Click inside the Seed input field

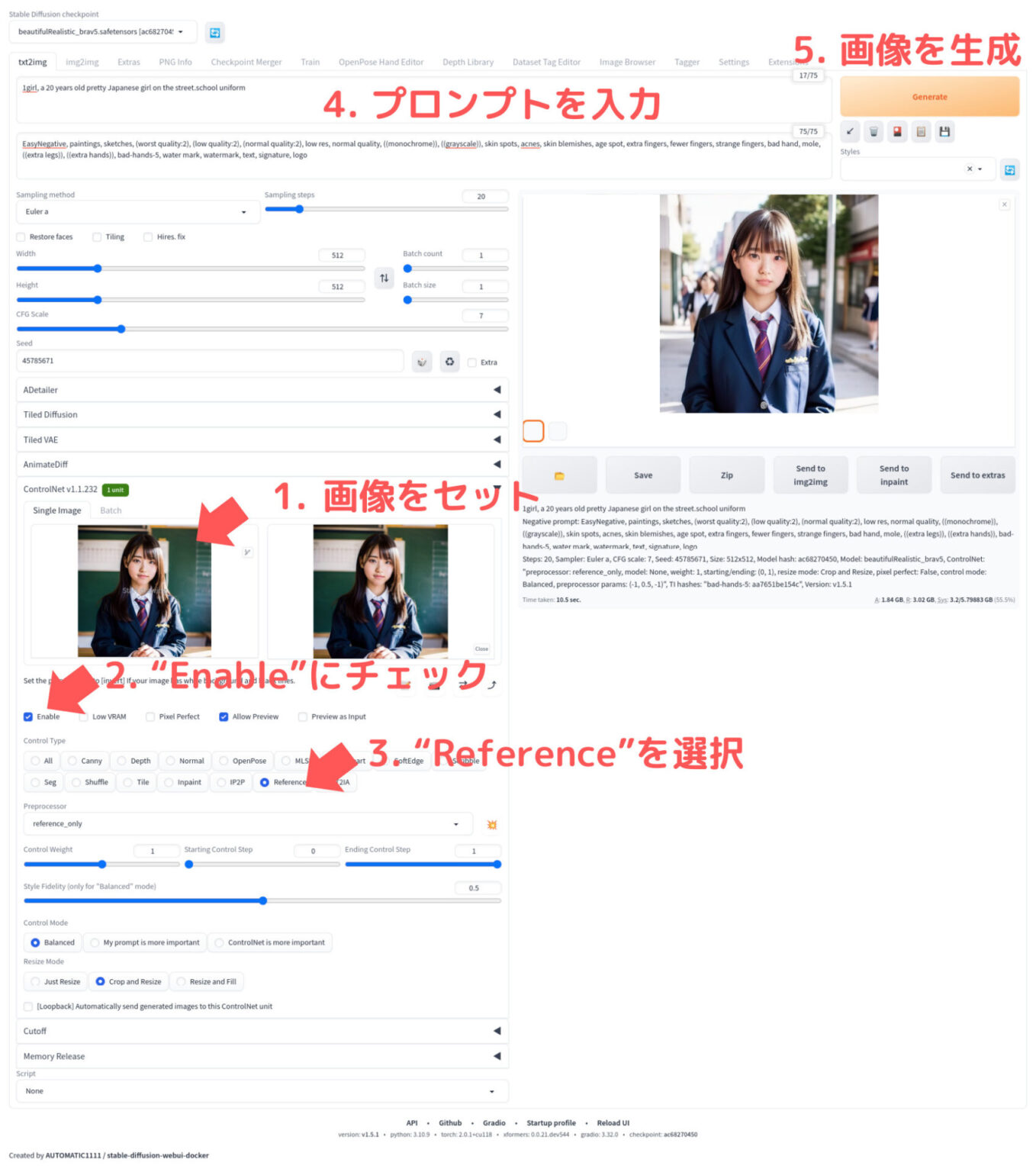[x=210, y=361]
